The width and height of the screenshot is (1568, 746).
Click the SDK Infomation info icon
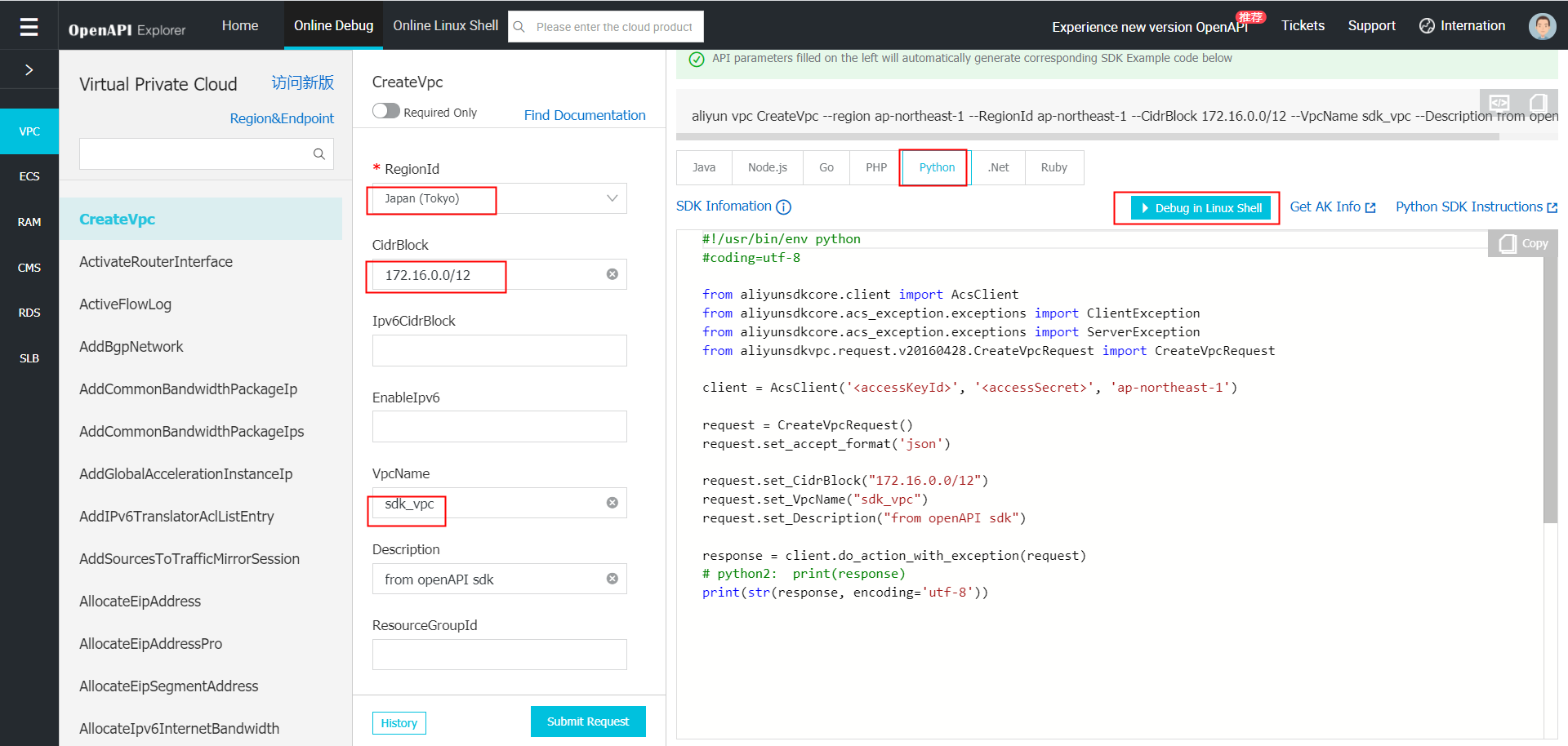tap(783, 207)
